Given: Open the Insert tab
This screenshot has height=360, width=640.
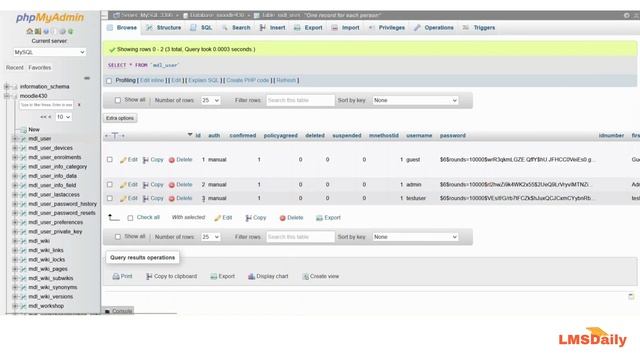Looking at the screenshot, I should tap(273, 28).
